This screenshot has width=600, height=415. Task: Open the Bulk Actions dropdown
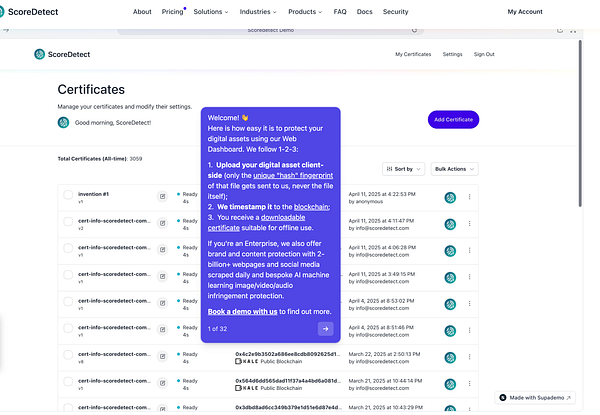point(454,169)
